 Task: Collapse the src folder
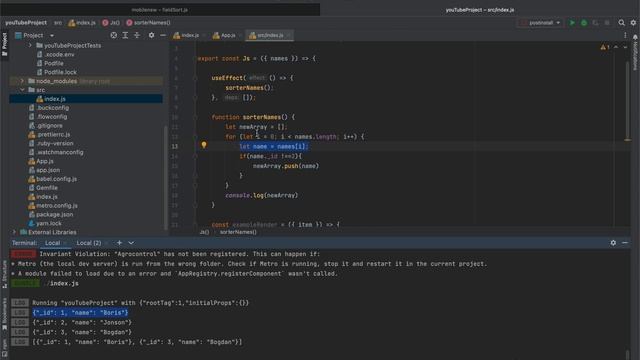[22, 90]
